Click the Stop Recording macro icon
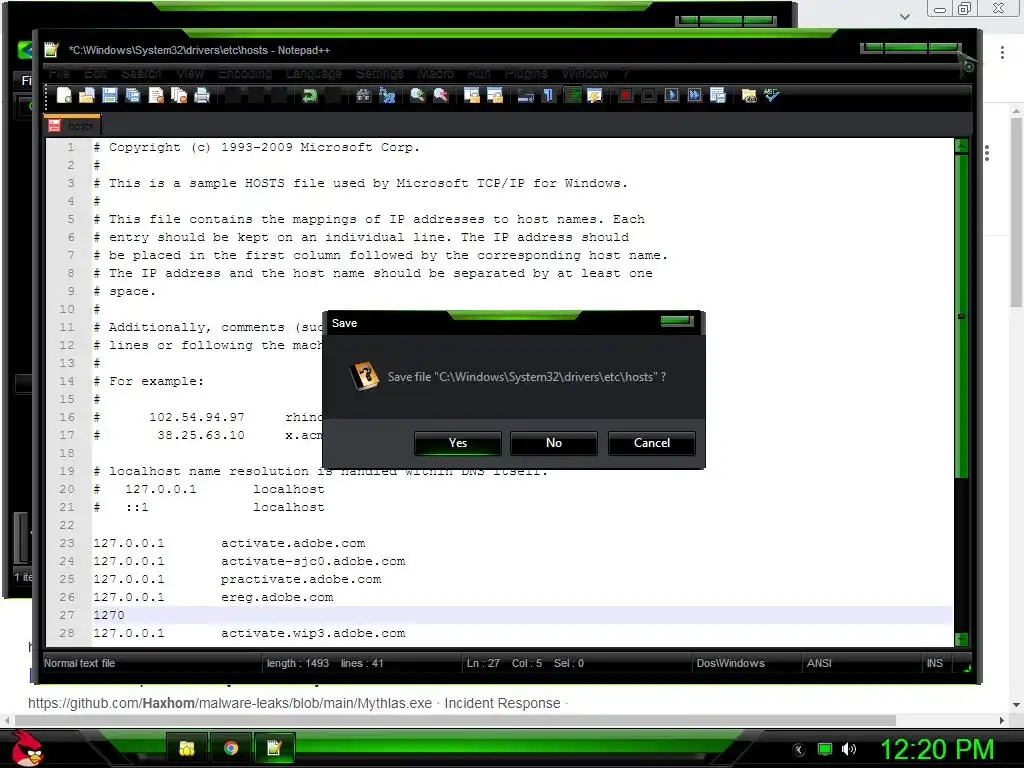This screenshot has width=1024, height=768. pyautogui.click(x=648, y=95)
